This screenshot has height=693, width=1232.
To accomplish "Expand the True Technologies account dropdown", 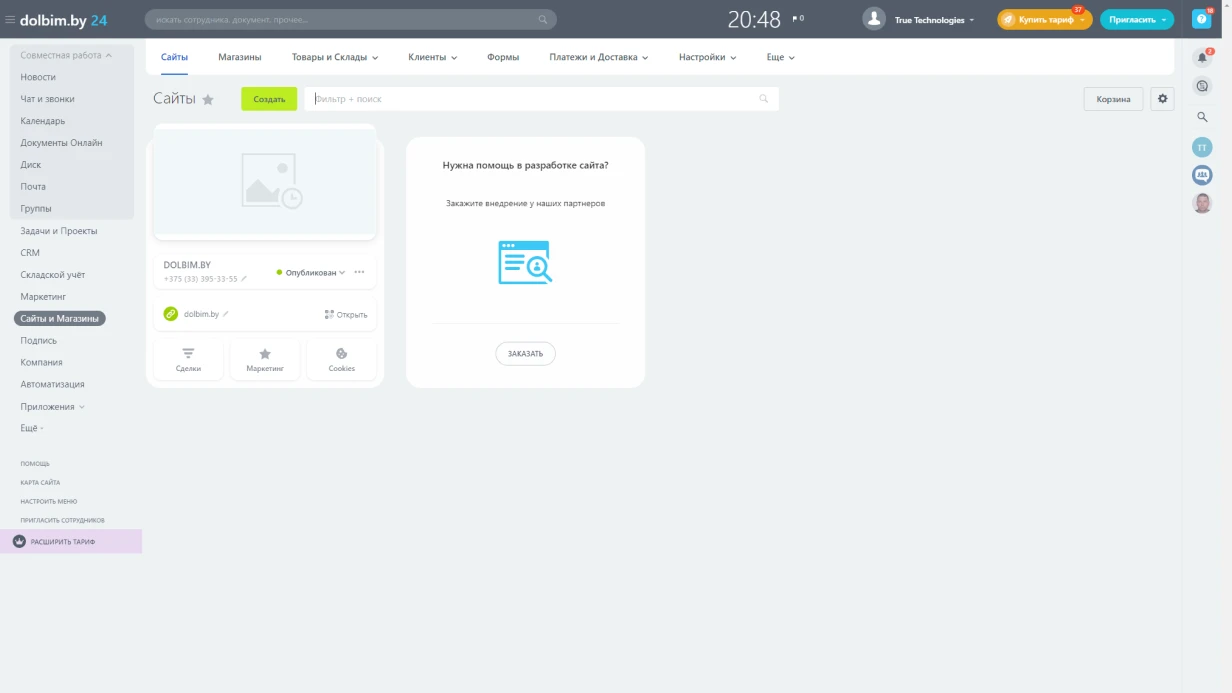I will [x=934, y=20].
